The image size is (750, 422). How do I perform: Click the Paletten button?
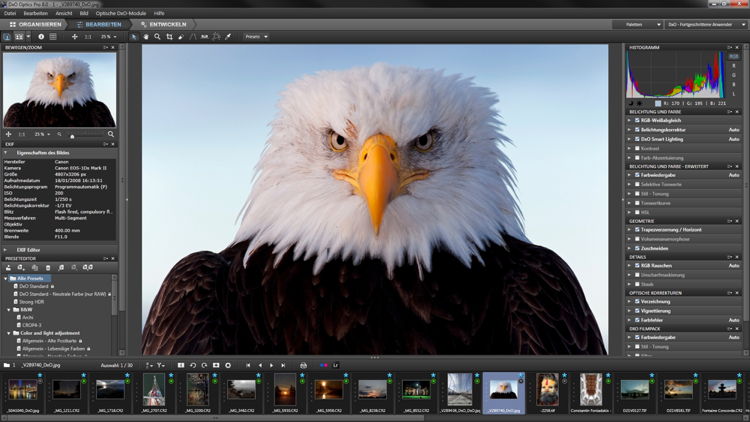636,24
